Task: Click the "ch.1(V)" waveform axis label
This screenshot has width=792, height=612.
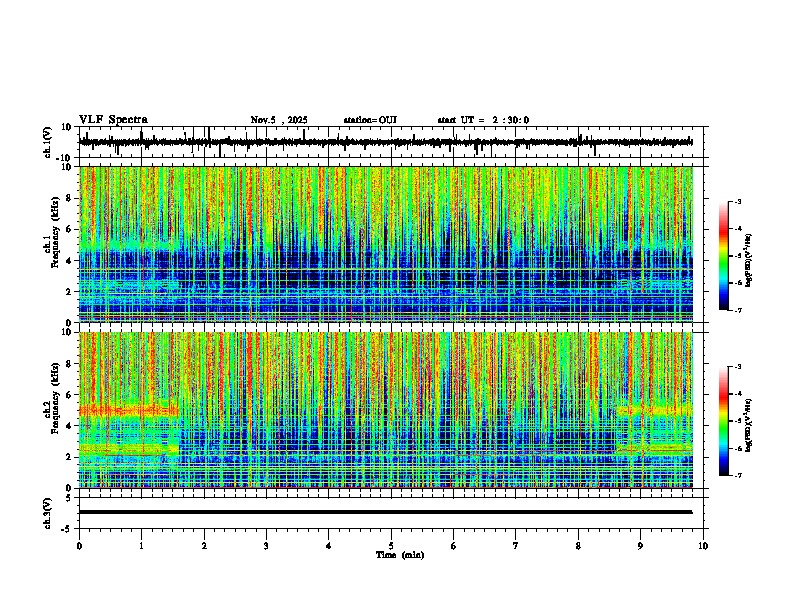Action: [x=48, y=142]
